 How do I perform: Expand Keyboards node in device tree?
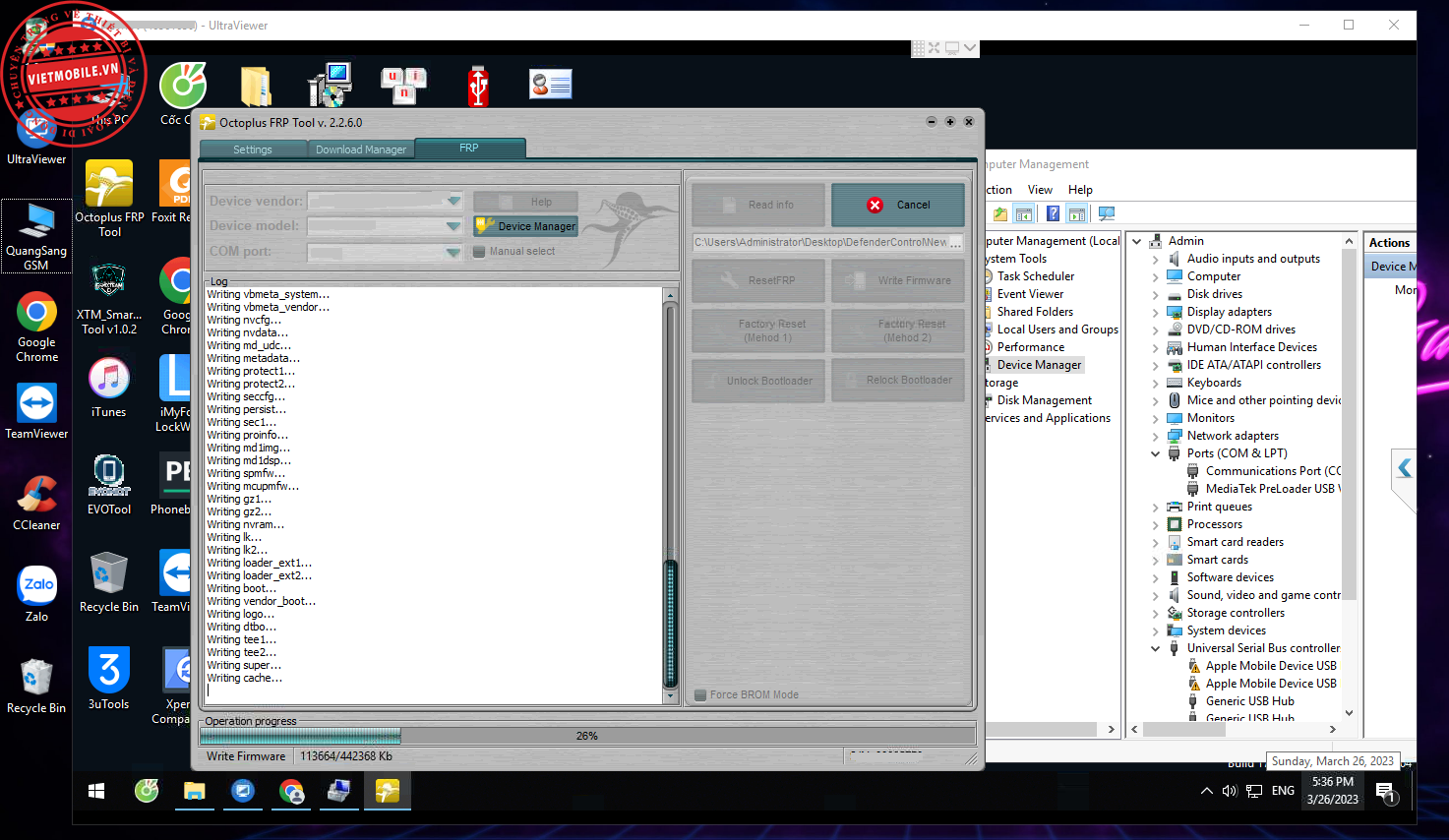pos(1156,383)
